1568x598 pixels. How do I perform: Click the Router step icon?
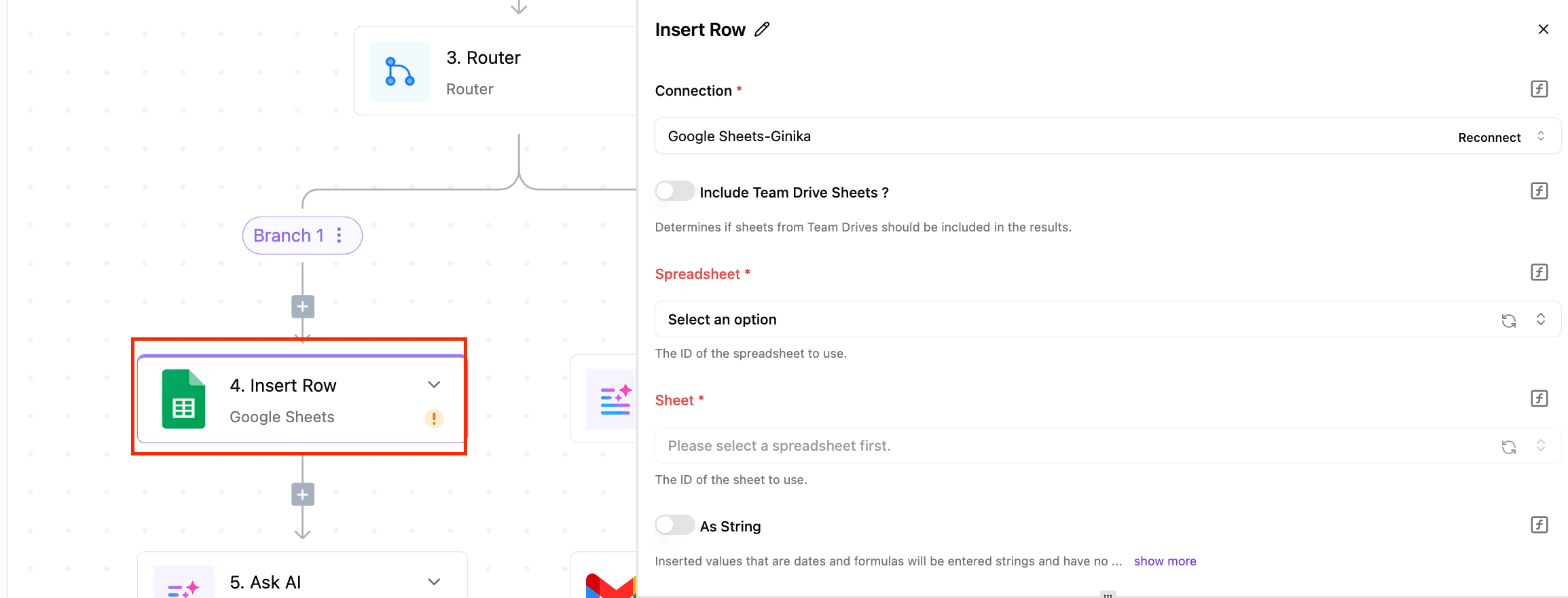point(399,71)
